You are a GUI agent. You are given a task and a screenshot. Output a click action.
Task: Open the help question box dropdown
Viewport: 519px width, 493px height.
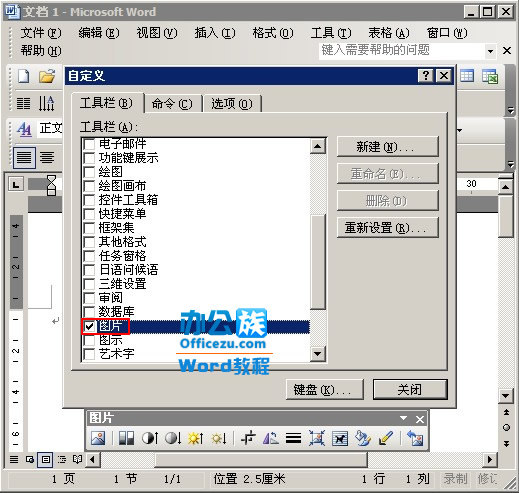pyautogui.click(x=490, y=51)
